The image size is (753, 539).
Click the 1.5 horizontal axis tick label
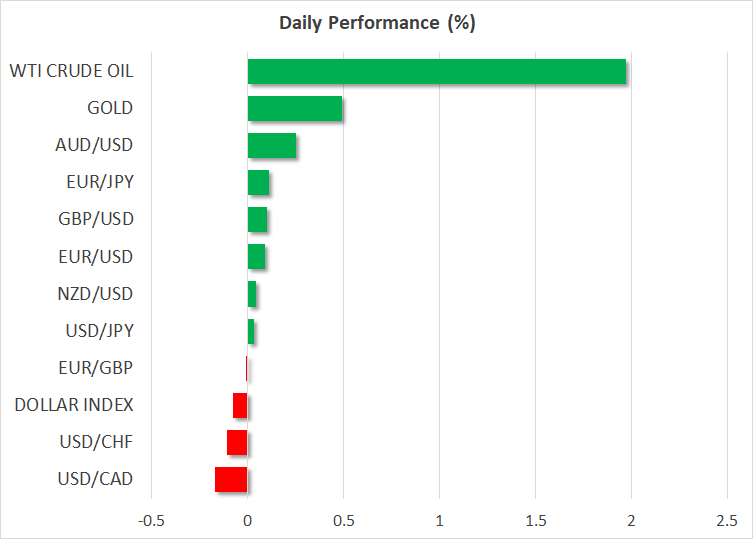535,520
